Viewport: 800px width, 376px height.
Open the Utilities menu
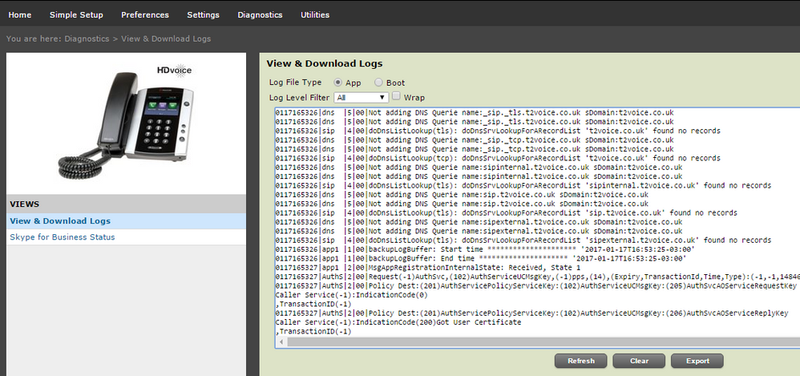(x=315, y=15)
